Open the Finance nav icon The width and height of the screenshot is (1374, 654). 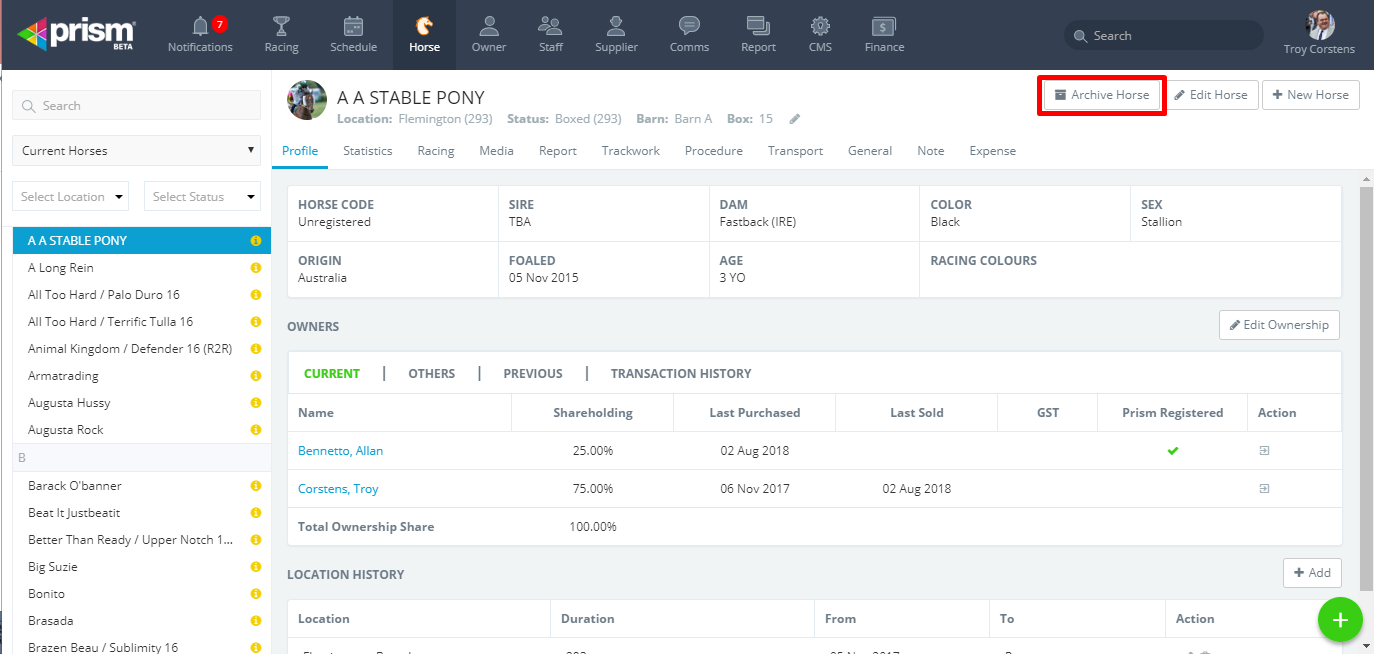[x=884, y=25]
